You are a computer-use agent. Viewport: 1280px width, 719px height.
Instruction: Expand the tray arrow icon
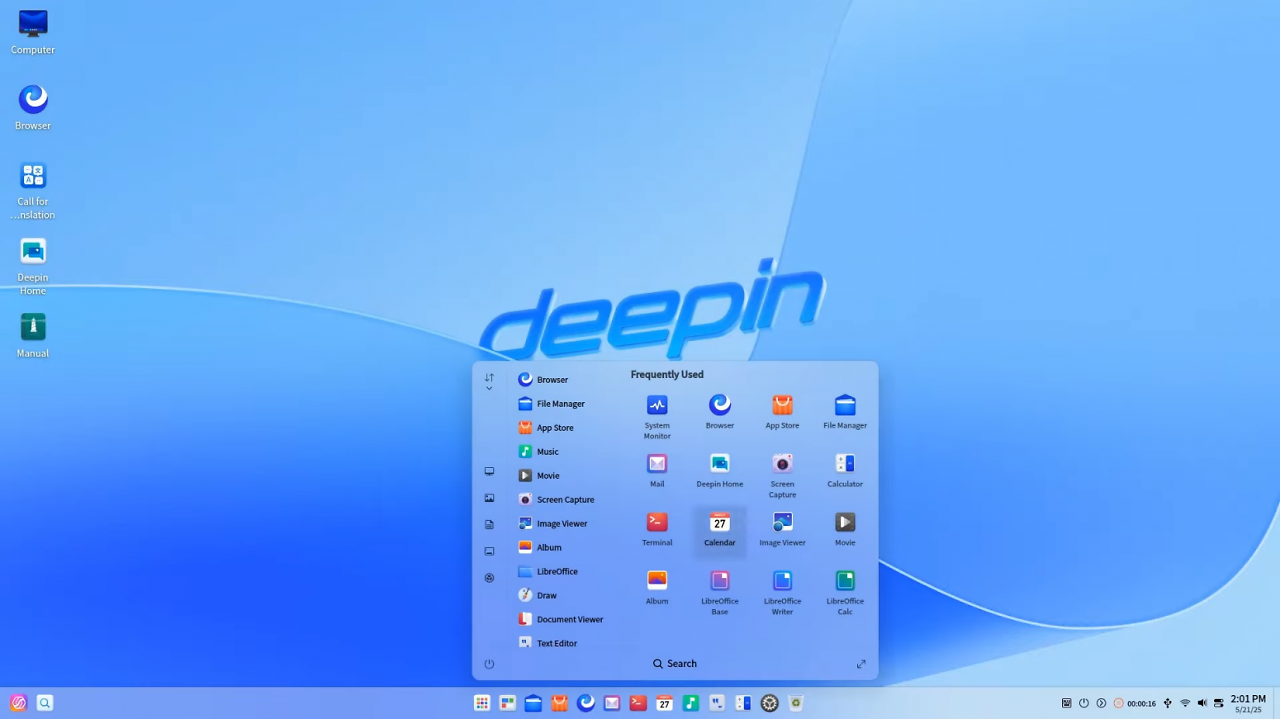pyautogui.click(x=1101, y=703)
